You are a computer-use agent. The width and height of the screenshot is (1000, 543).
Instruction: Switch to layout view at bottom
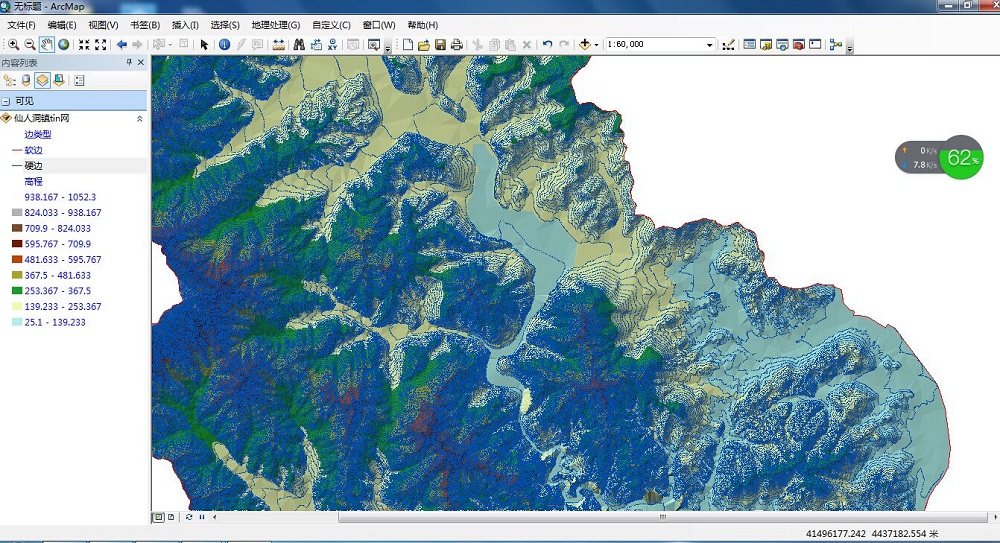pos(171,517)
